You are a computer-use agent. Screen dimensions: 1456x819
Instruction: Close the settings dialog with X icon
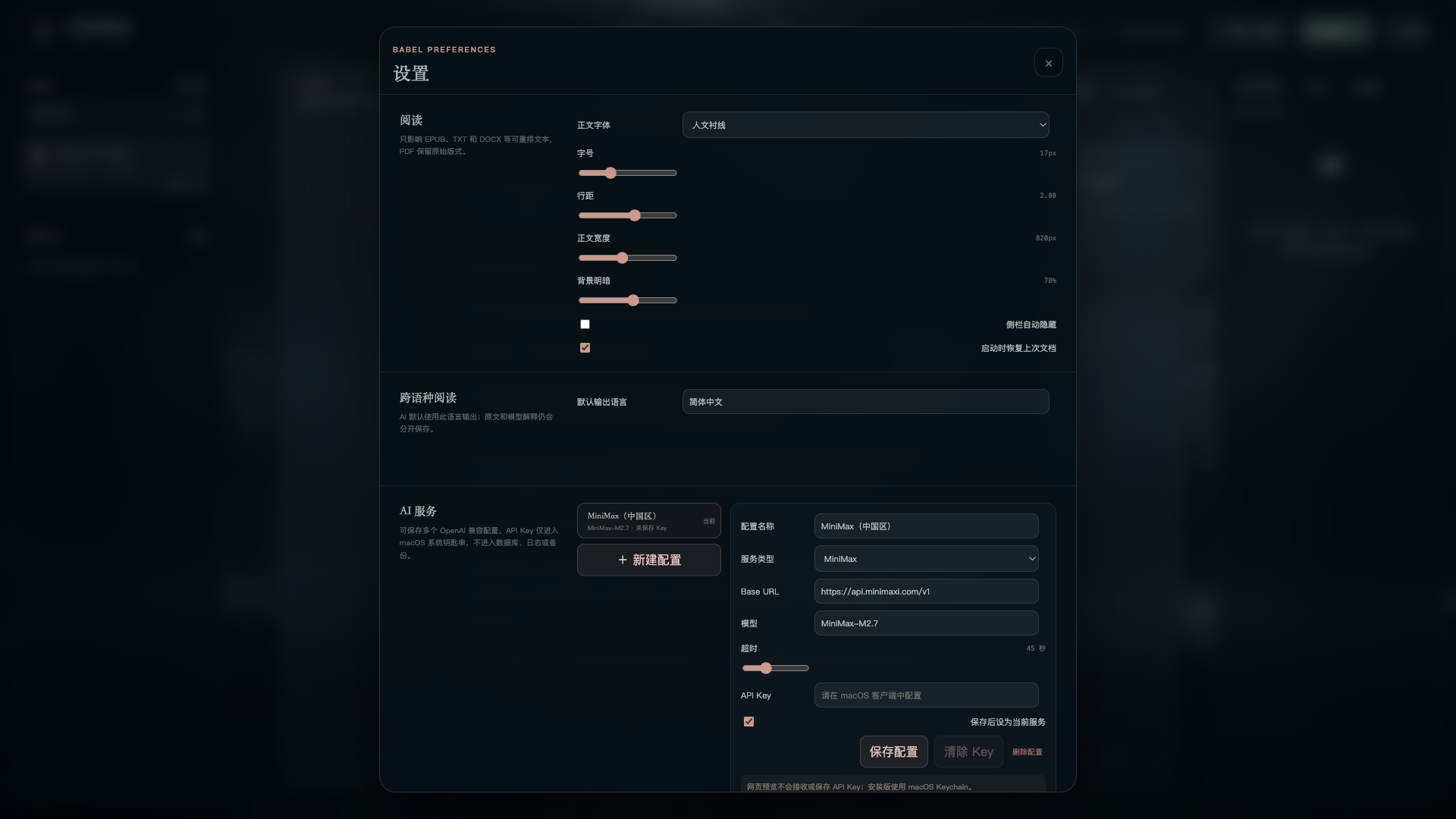[1048, 63]
